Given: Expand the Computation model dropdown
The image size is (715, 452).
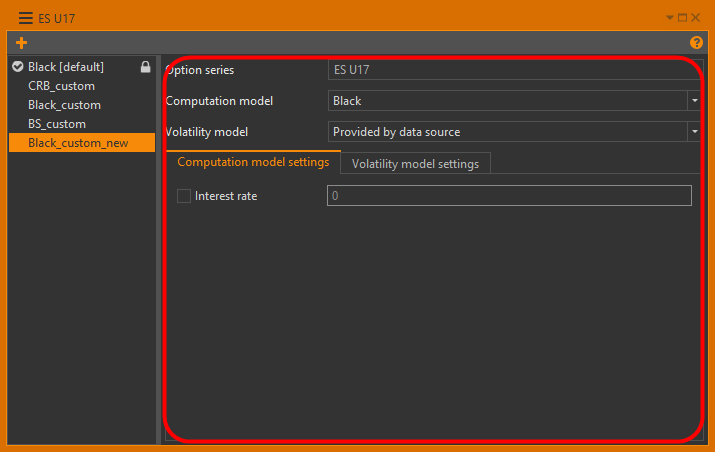Looking at the screenshot, I should tap(693, 101).
